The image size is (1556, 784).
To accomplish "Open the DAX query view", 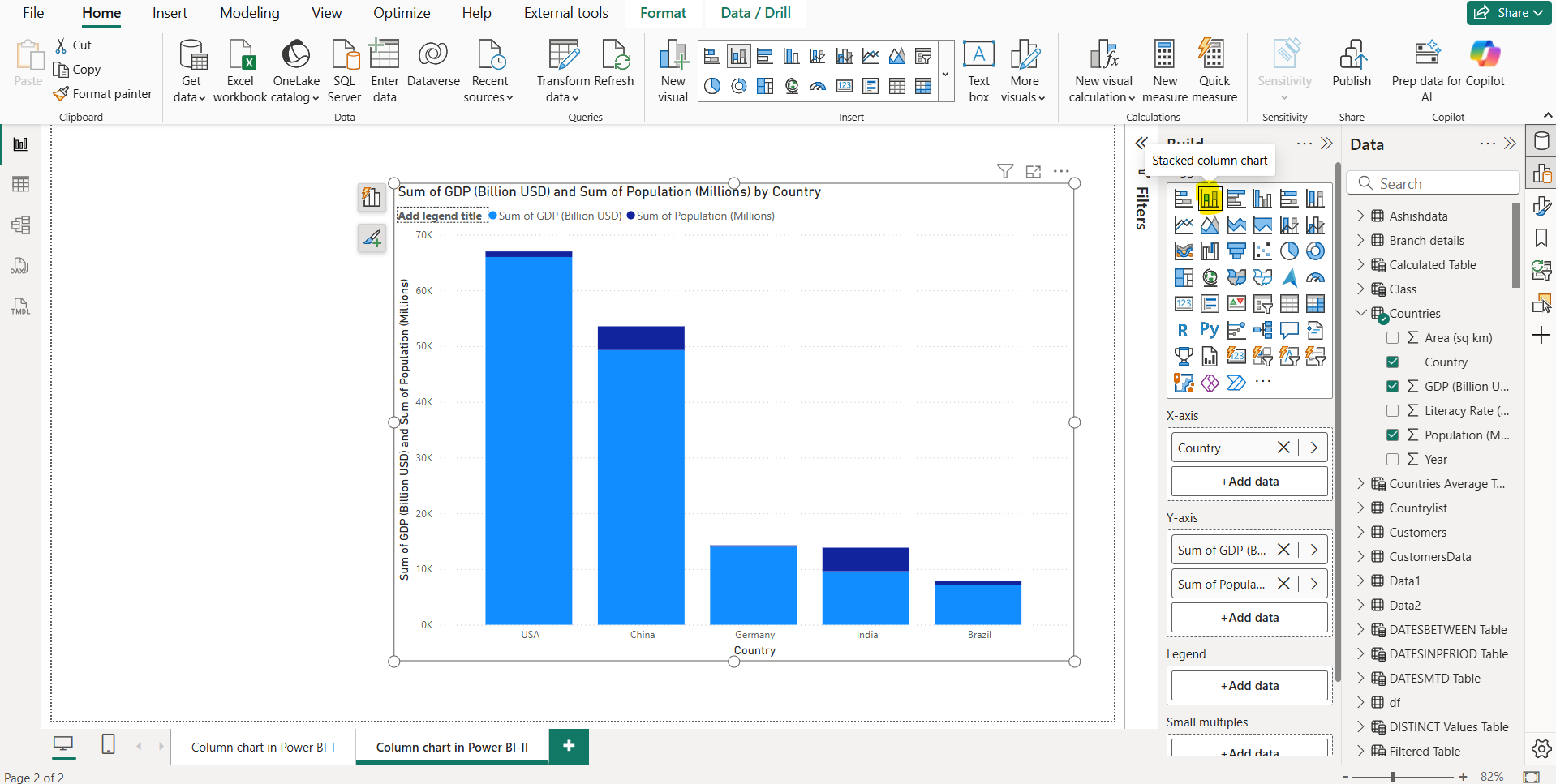I will pyautogui.click(x=20, y=266).
